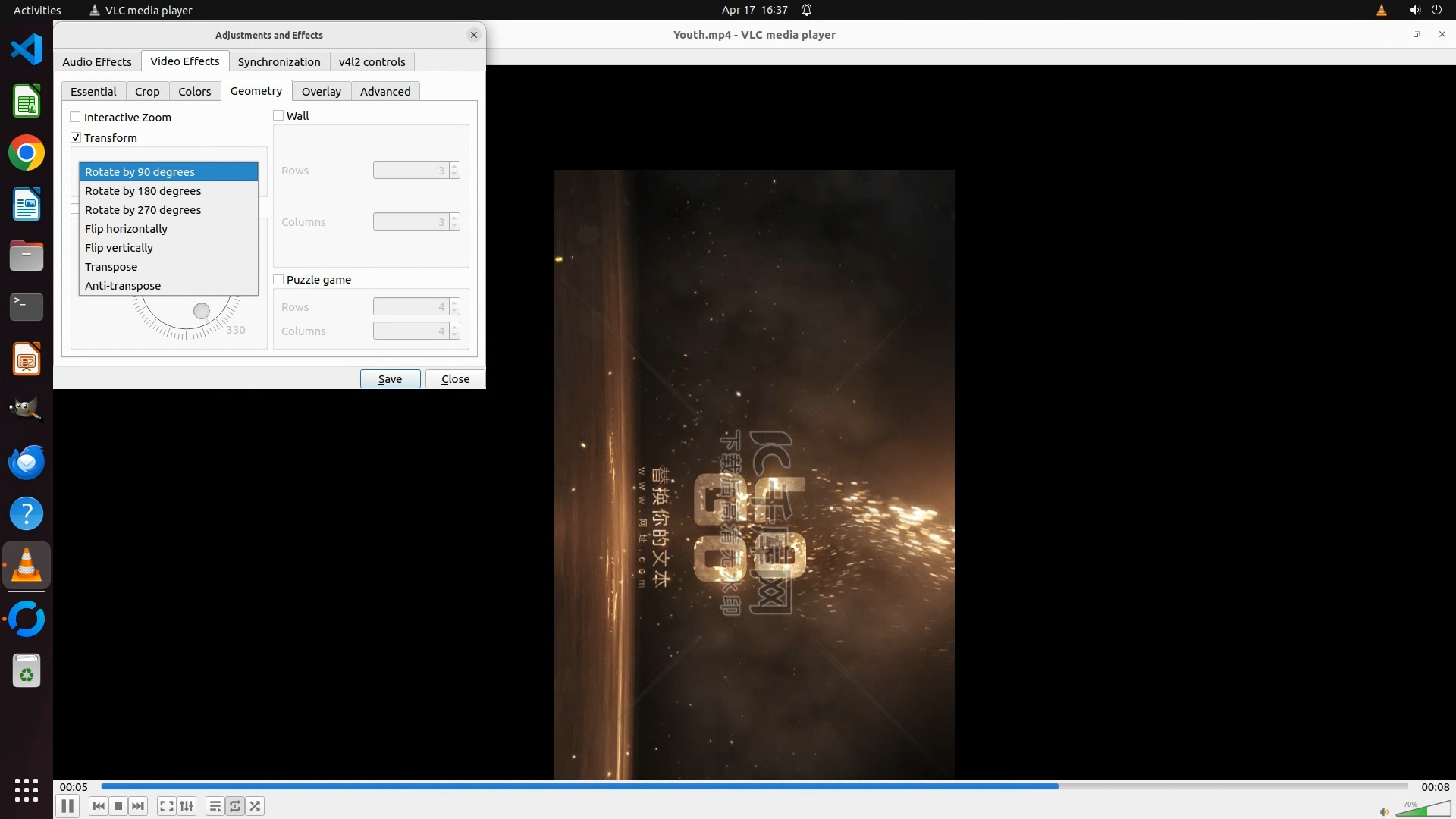Toggle the loop playback mode
The height and width of the screenshot is (819, 1456).
click(x=235, y=806)
